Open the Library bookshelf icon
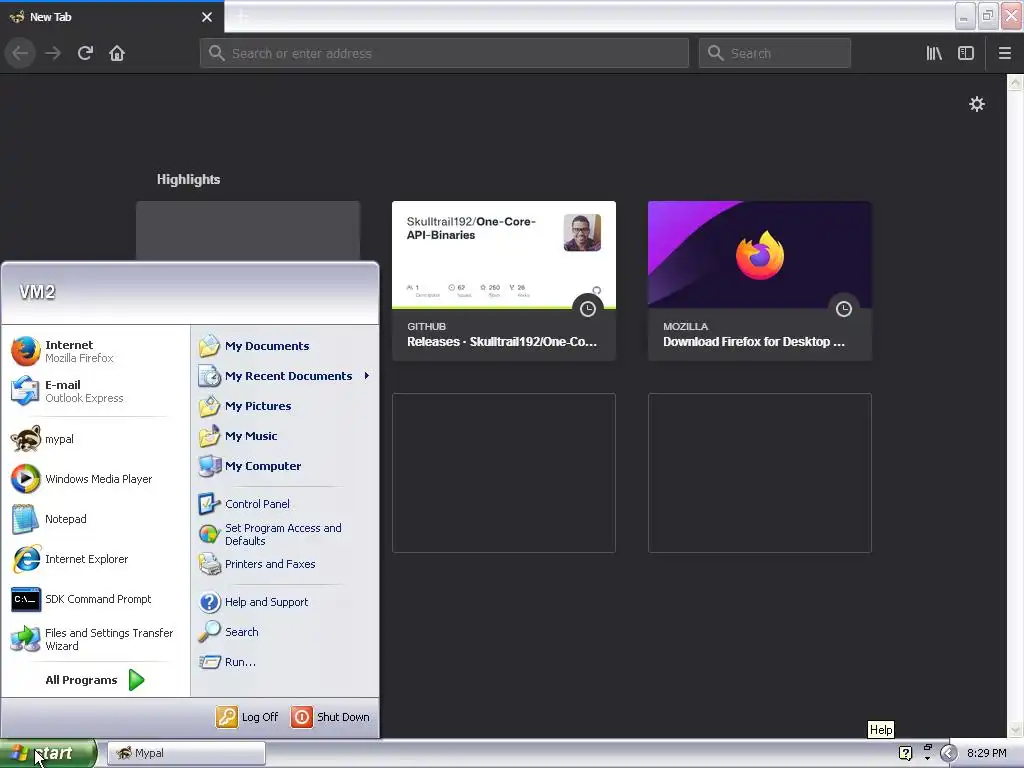Image resolution: width=1024 pixels, height=768 pixels. point(934,53)
